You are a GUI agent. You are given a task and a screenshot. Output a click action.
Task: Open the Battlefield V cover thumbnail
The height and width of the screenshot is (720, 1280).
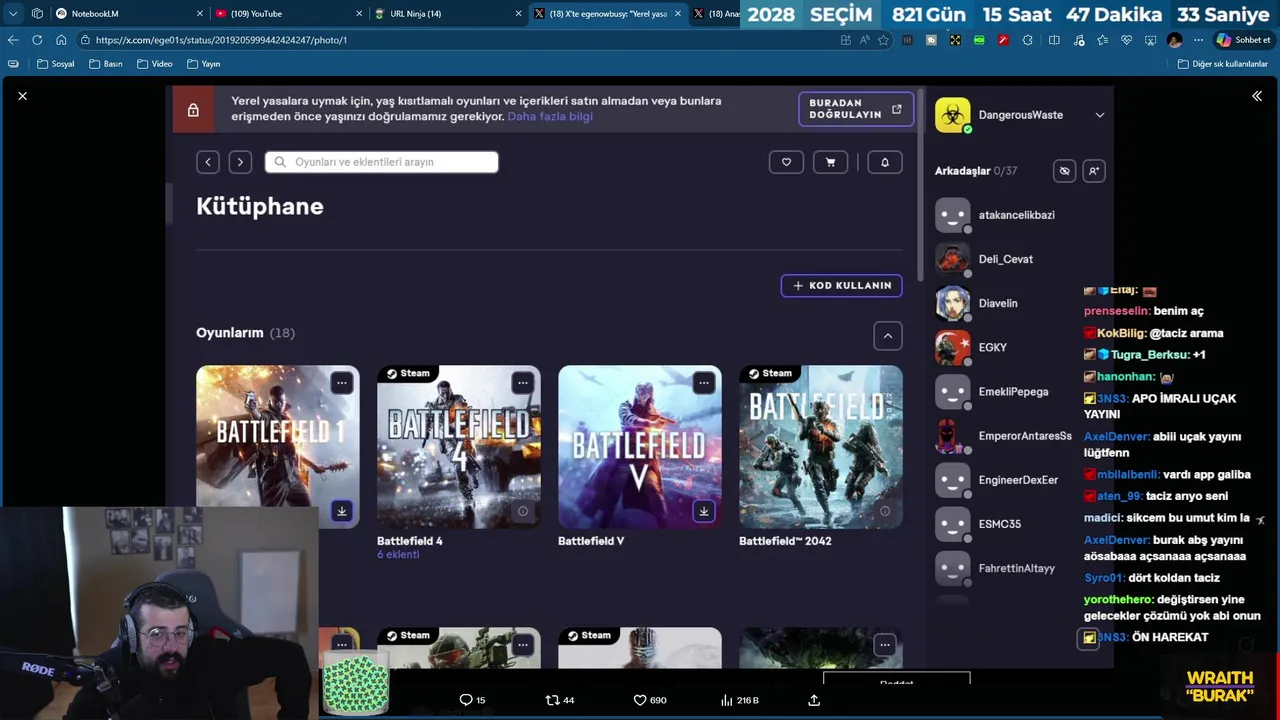[x=639, y=446]
